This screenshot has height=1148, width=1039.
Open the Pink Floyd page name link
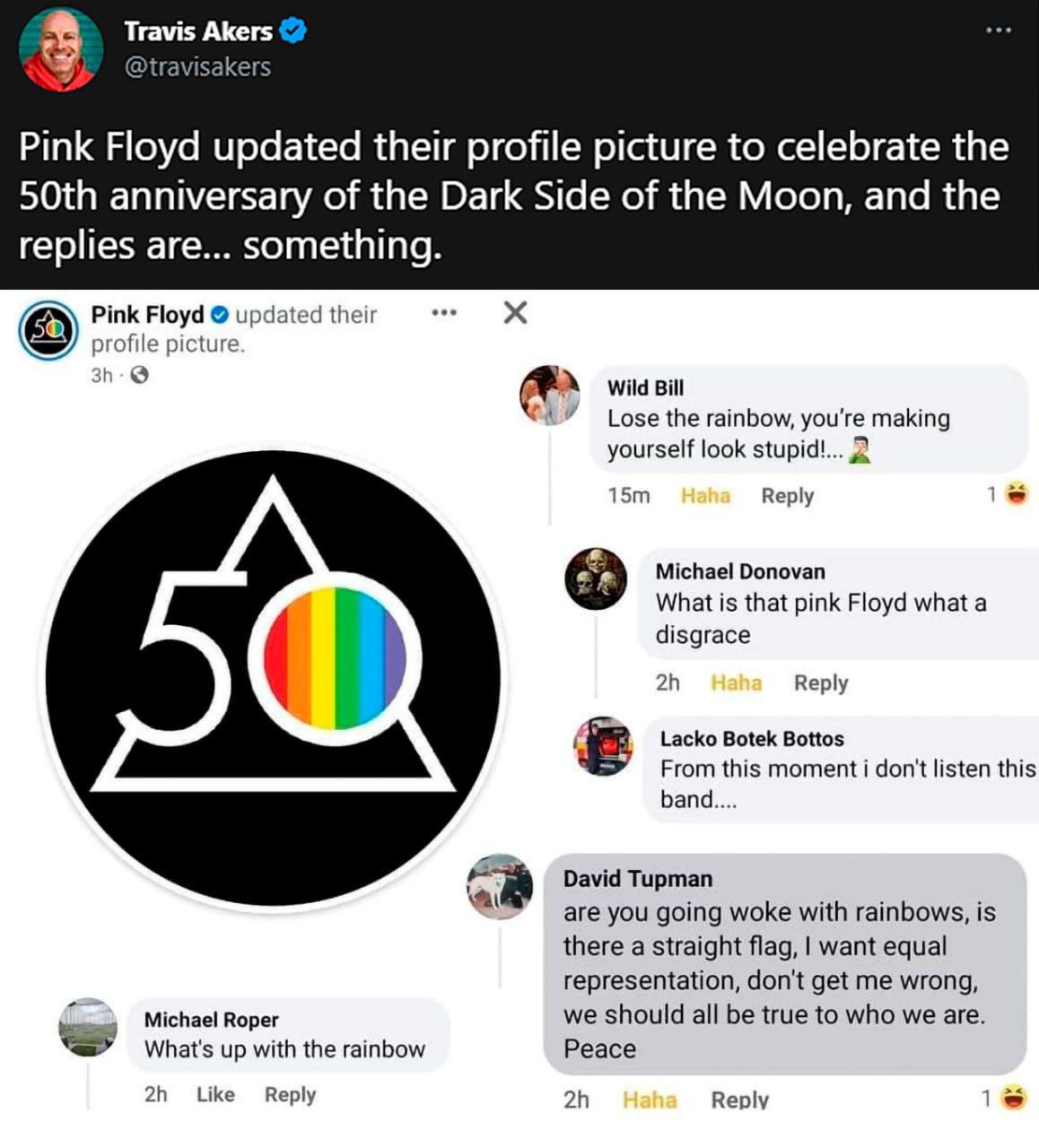click(147, 315)
